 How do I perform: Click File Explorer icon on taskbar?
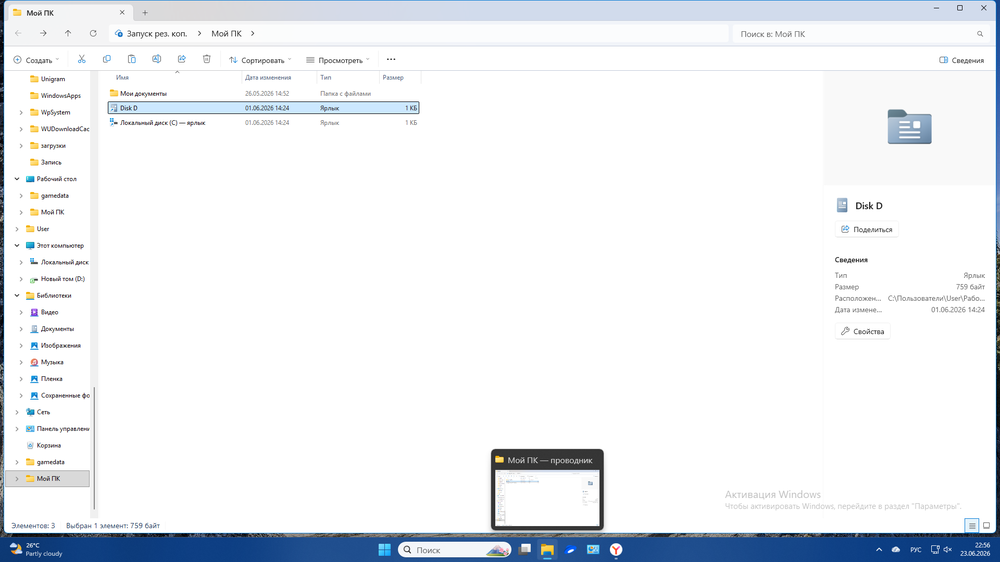547,549
